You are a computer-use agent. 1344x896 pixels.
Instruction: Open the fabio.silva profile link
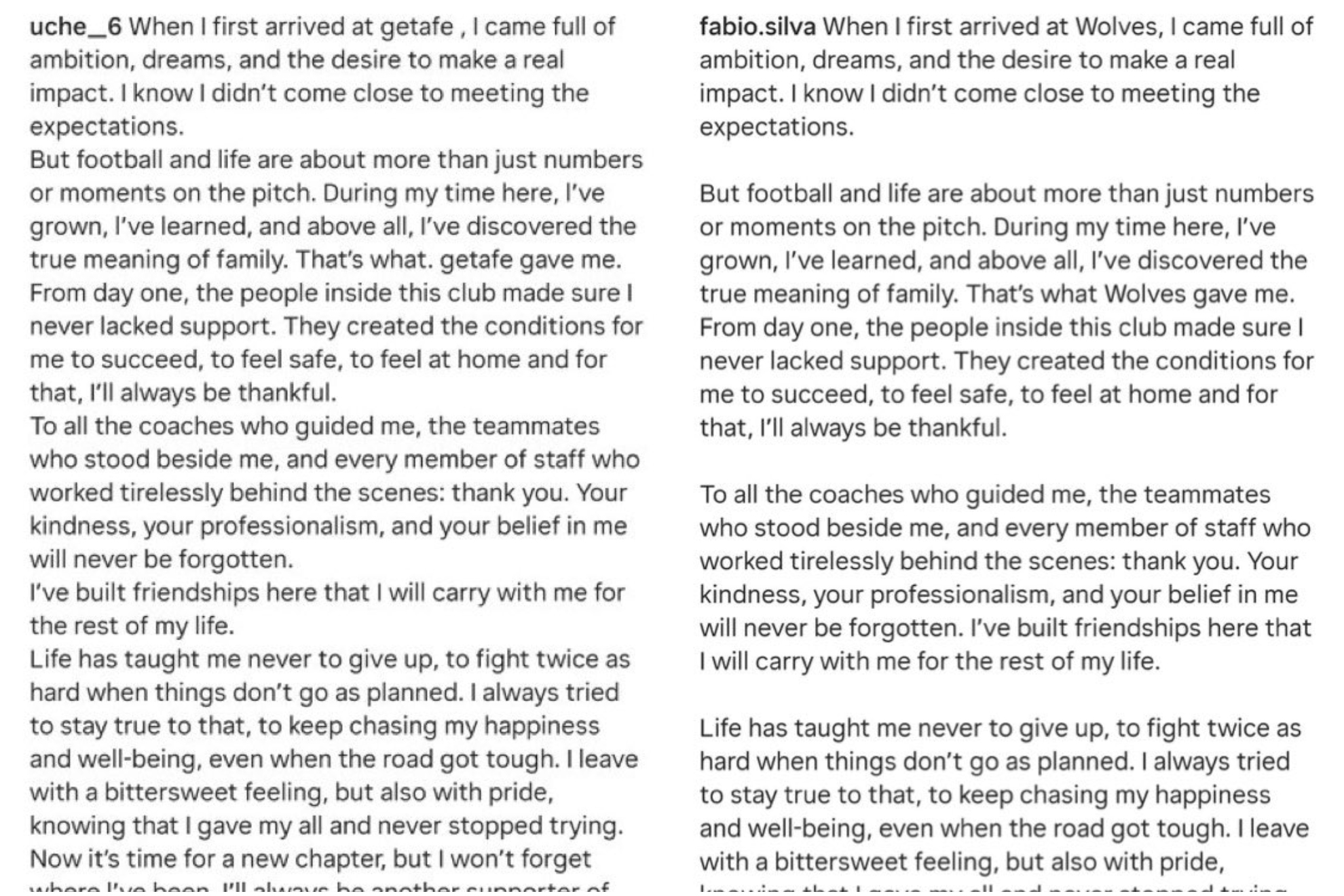tap(757, 27)
